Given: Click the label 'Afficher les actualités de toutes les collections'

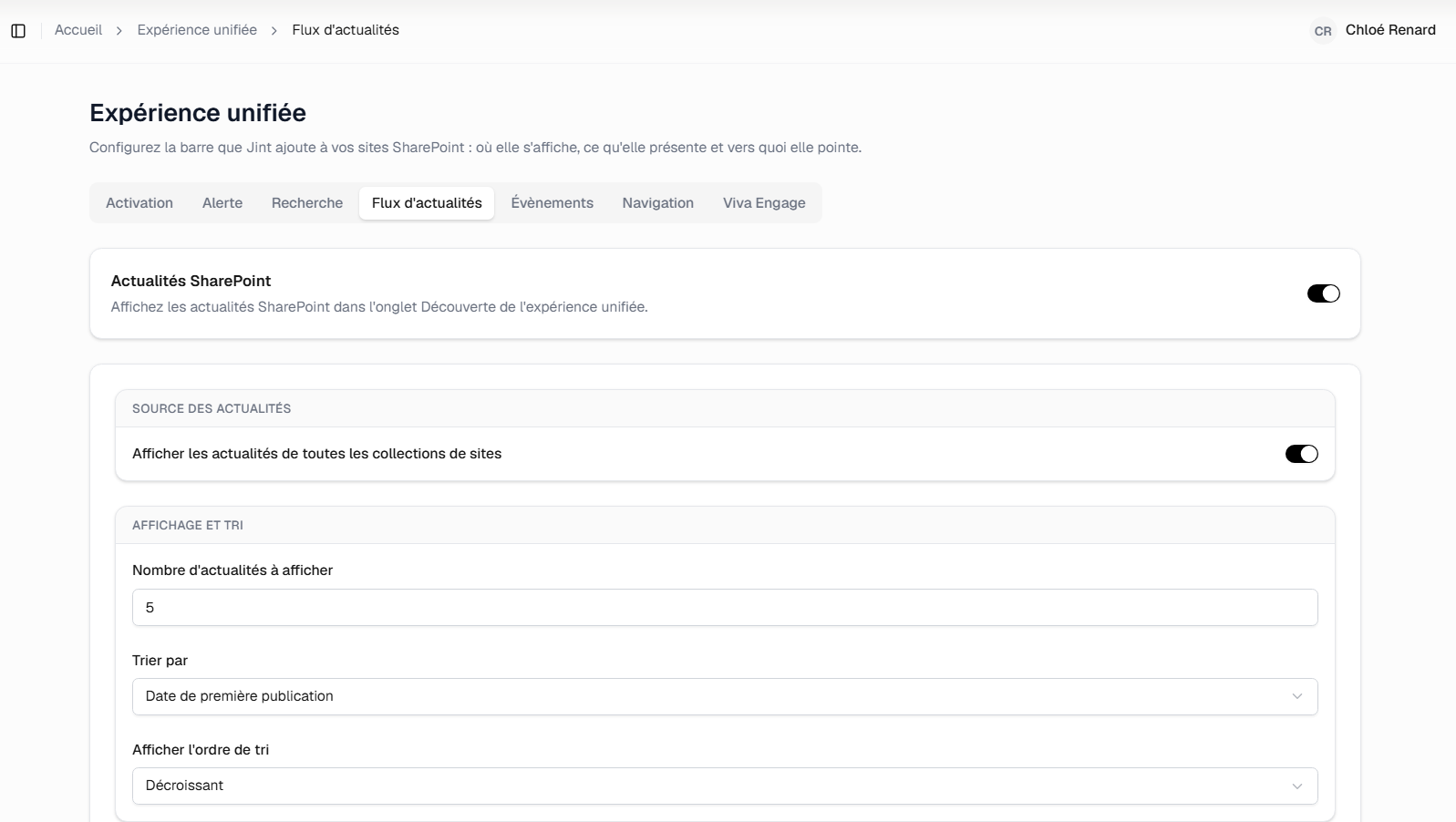Looking at the screenshot, I should [316, 454].
